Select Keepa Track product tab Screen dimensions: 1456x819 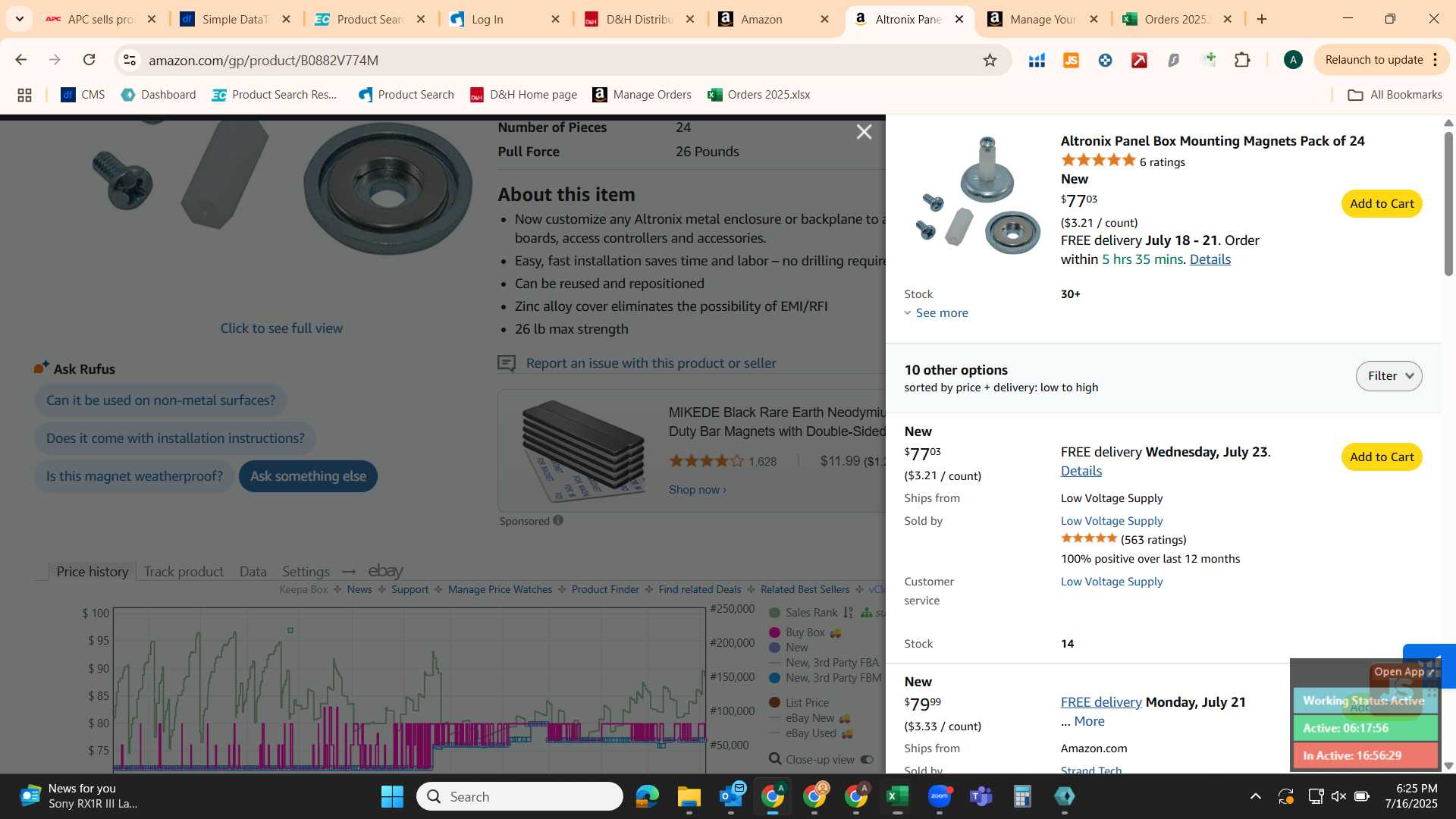(184, 572)
